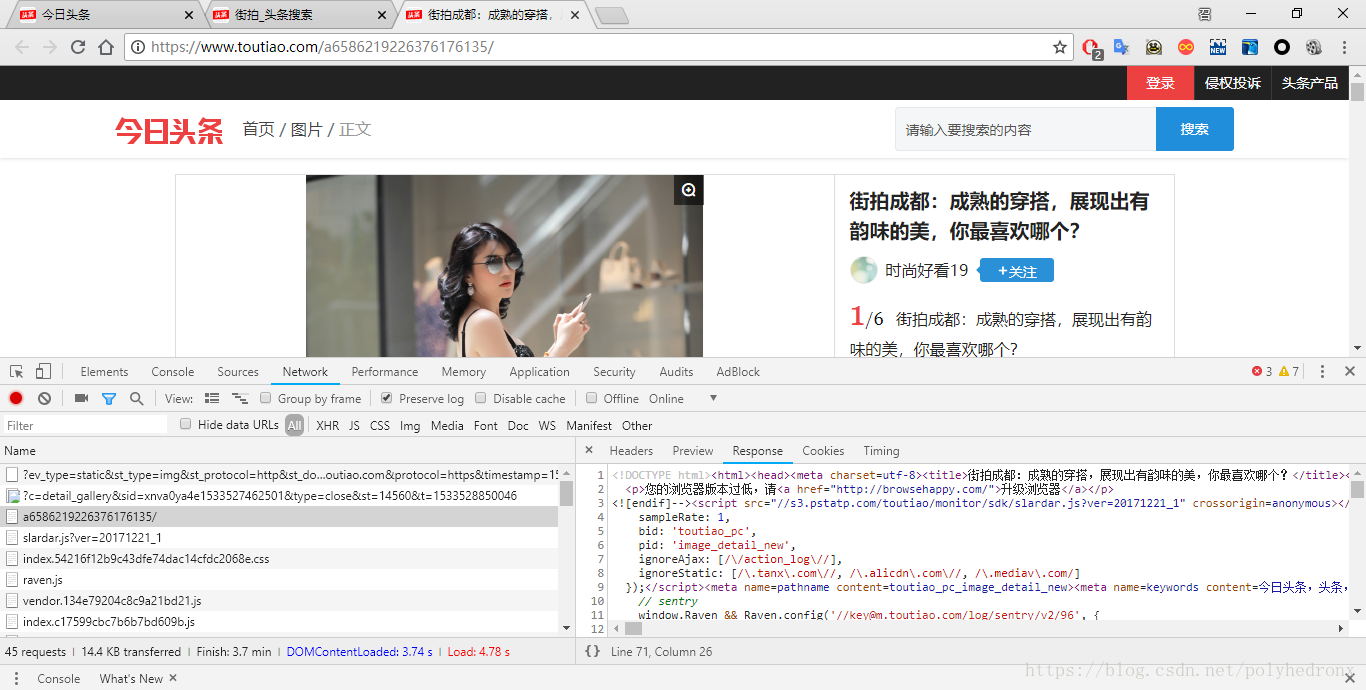Open the Console tab in DevTools
Viewport: 1366px width, 690px height.
[173, 371]
